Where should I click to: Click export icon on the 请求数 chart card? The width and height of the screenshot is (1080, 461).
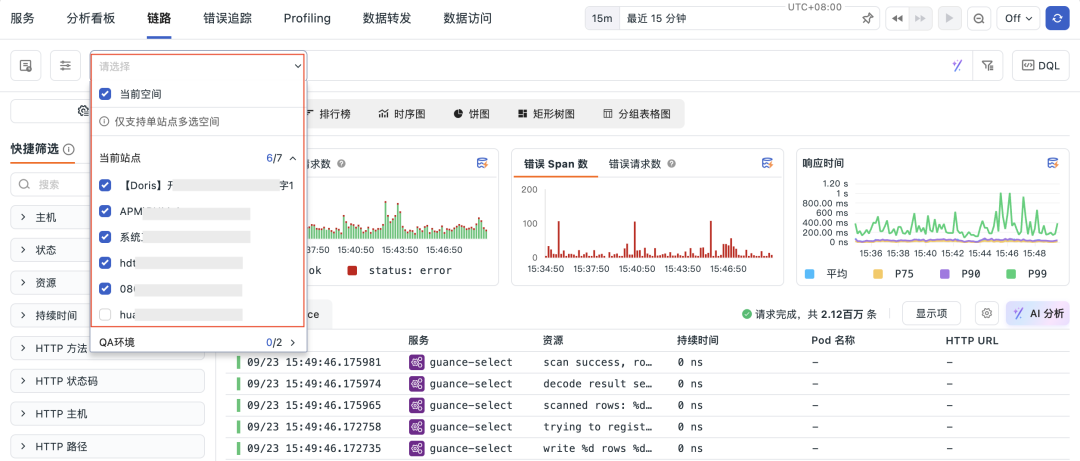483,164
